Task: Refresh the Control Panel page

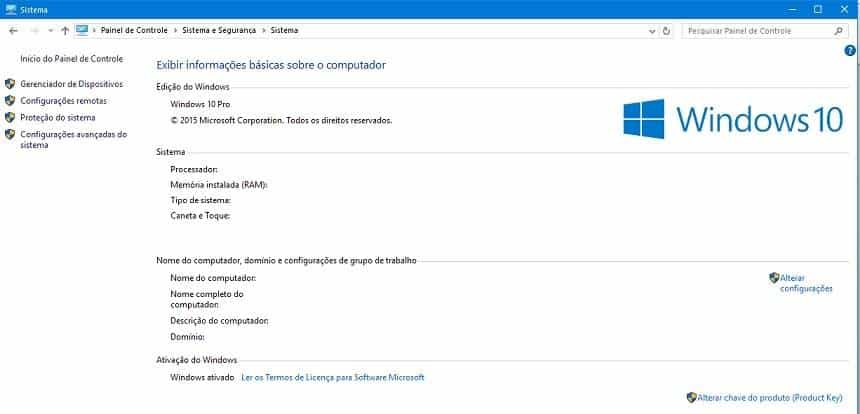Action: 667,31
